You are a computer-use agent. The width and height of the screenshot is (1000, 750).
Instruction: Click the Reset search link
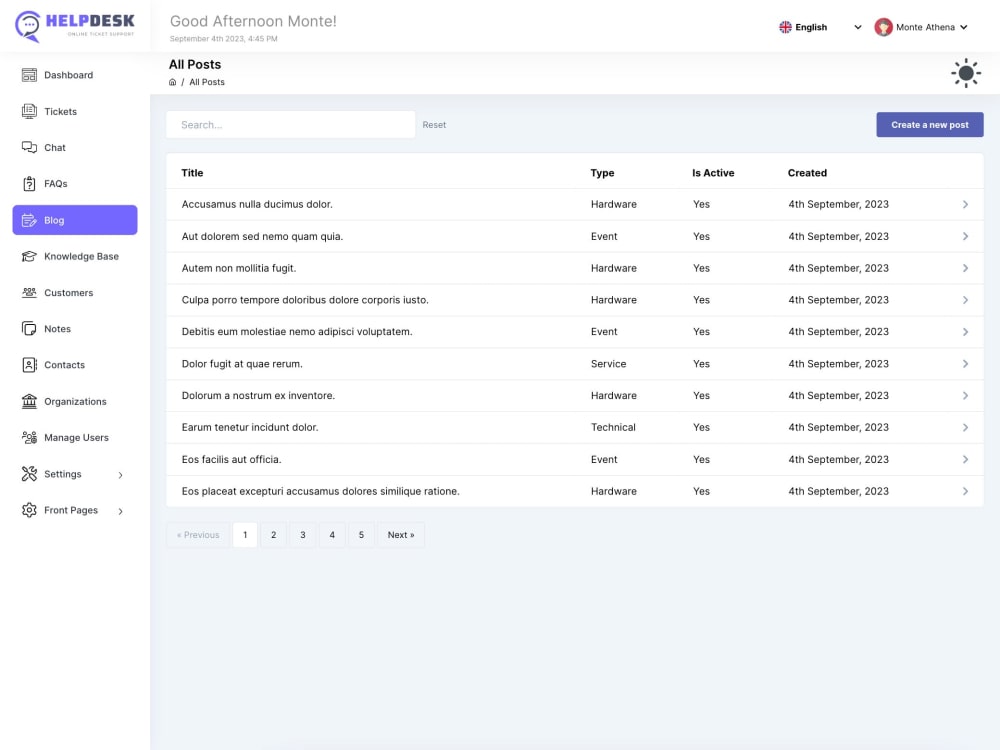point(434,125)
